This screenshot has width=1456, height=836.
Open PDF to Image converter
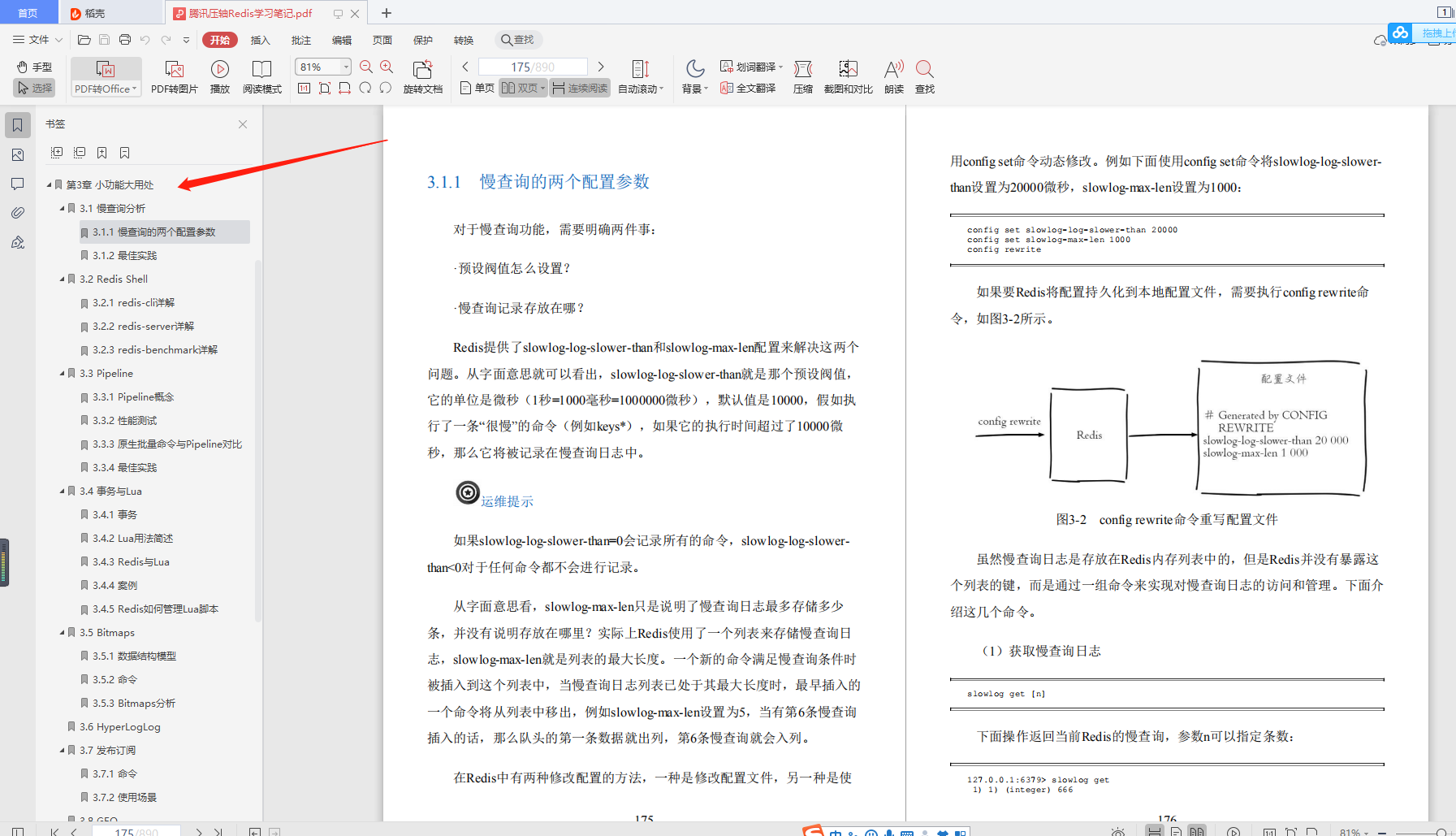coord(174,77)
